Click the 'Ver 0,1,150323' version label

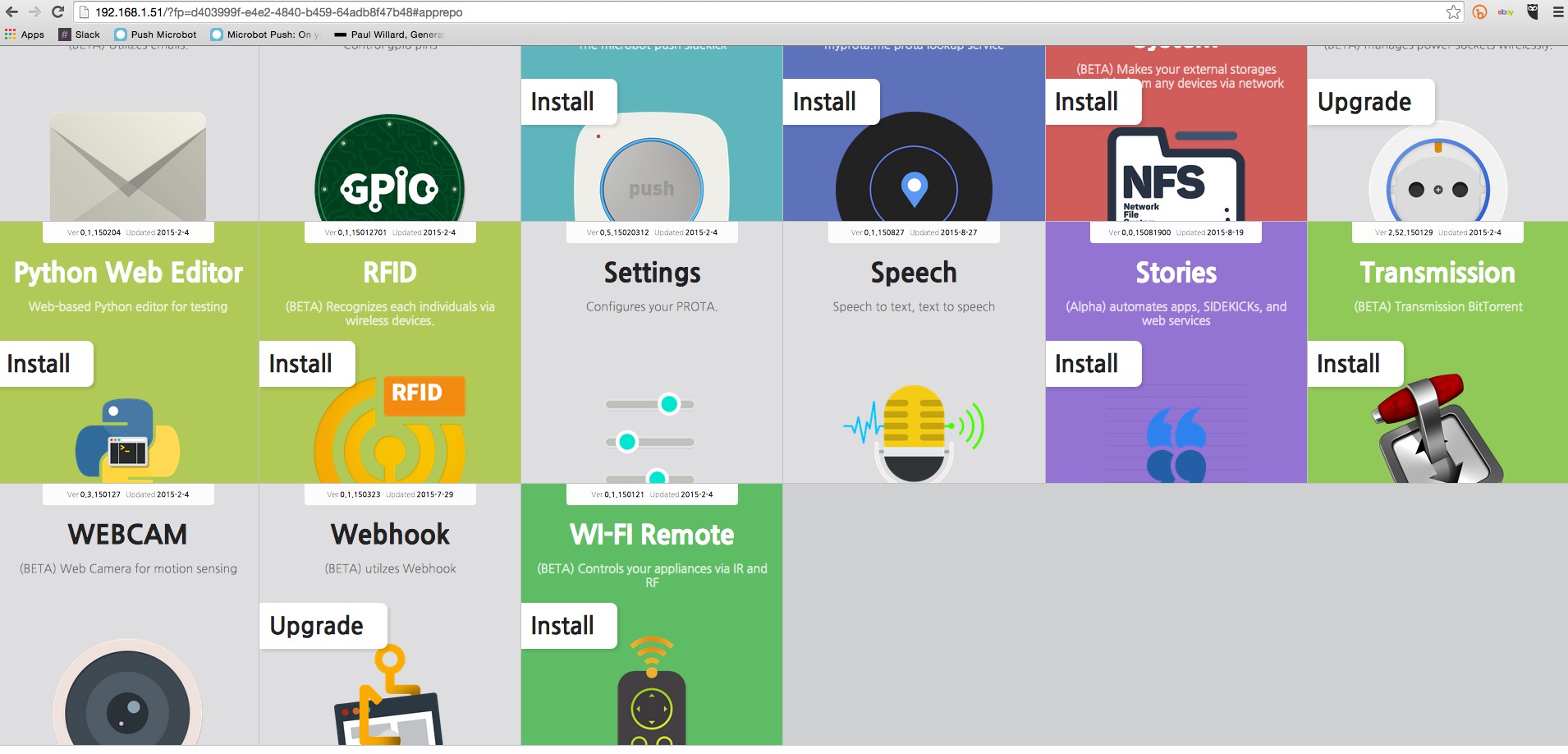(x=354, y=494)
